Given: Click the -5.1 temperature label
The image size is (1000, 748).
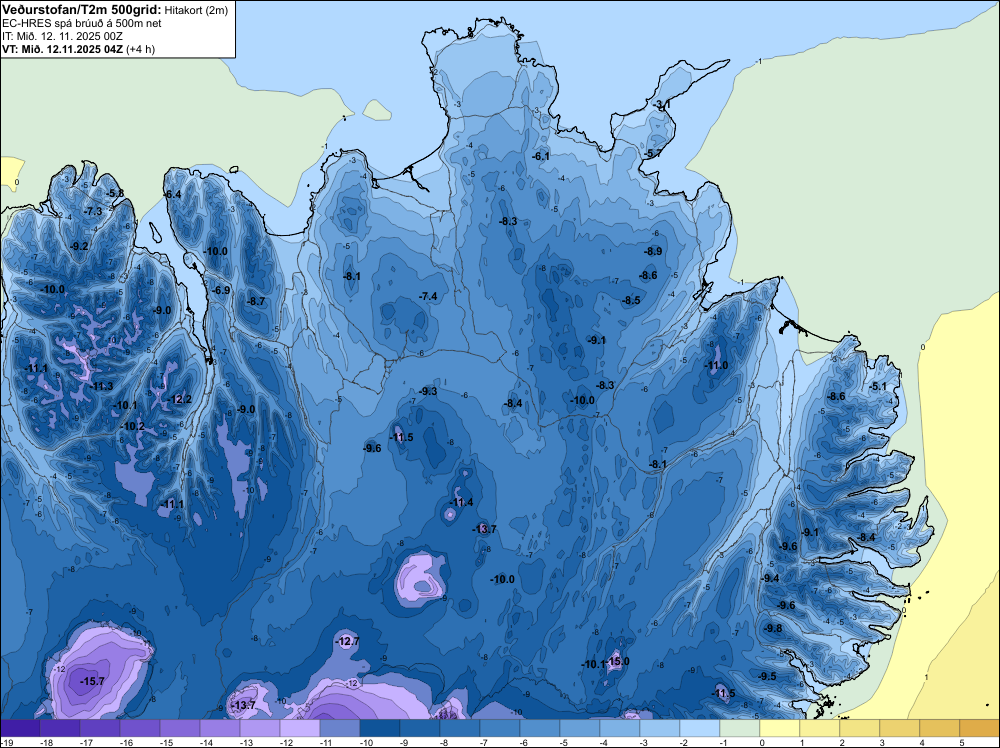Looking at the screenshot, I should point(878,386).
